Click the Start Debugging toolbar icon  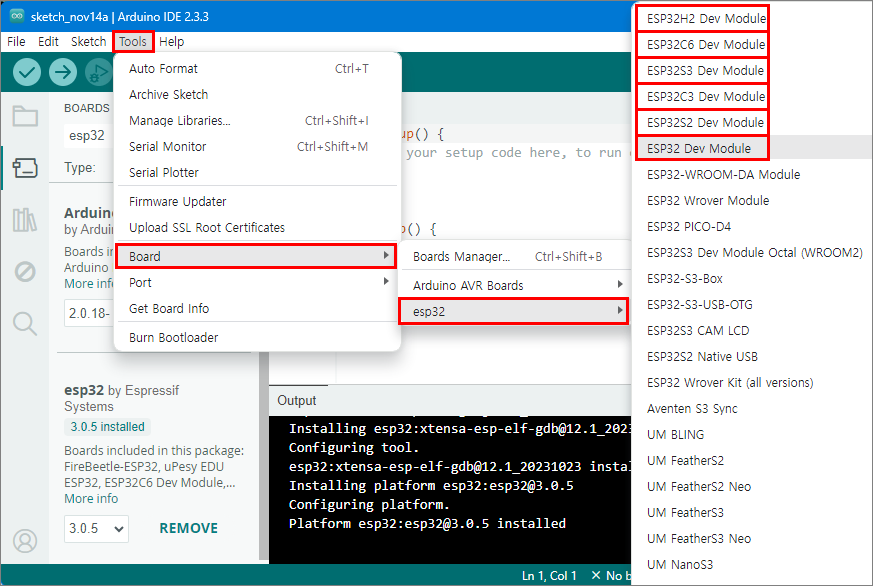point(98,72)
